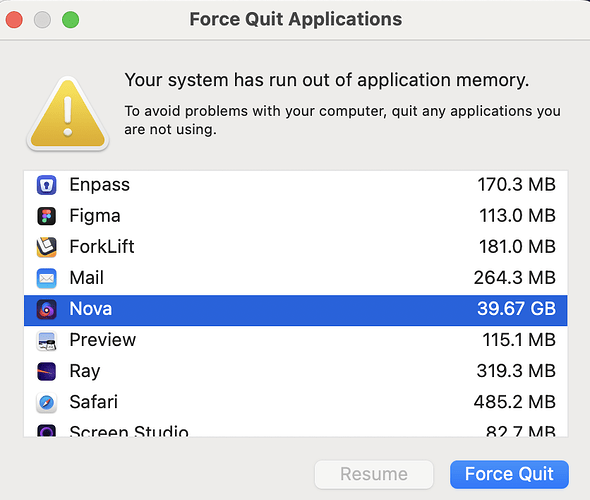Click the Ray app icon
590x500 pixels.
pyautogui.click(x=46, y=372)
